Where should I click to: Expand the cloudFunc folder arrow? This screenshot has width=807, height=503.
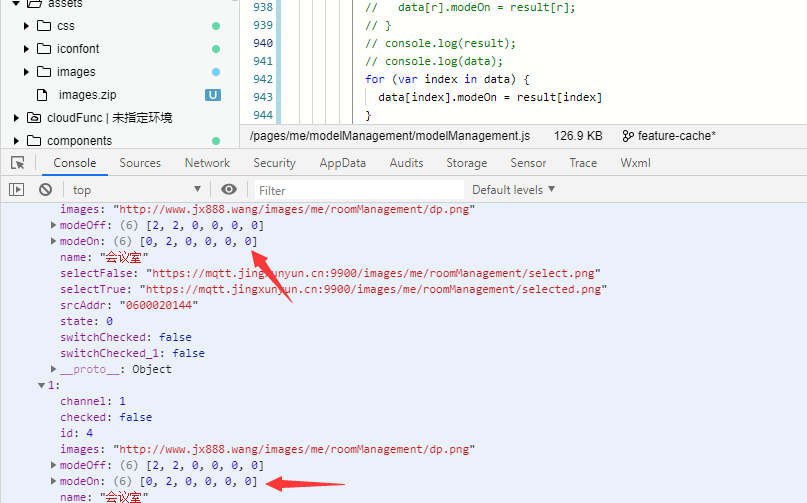[x=16, y=118]
